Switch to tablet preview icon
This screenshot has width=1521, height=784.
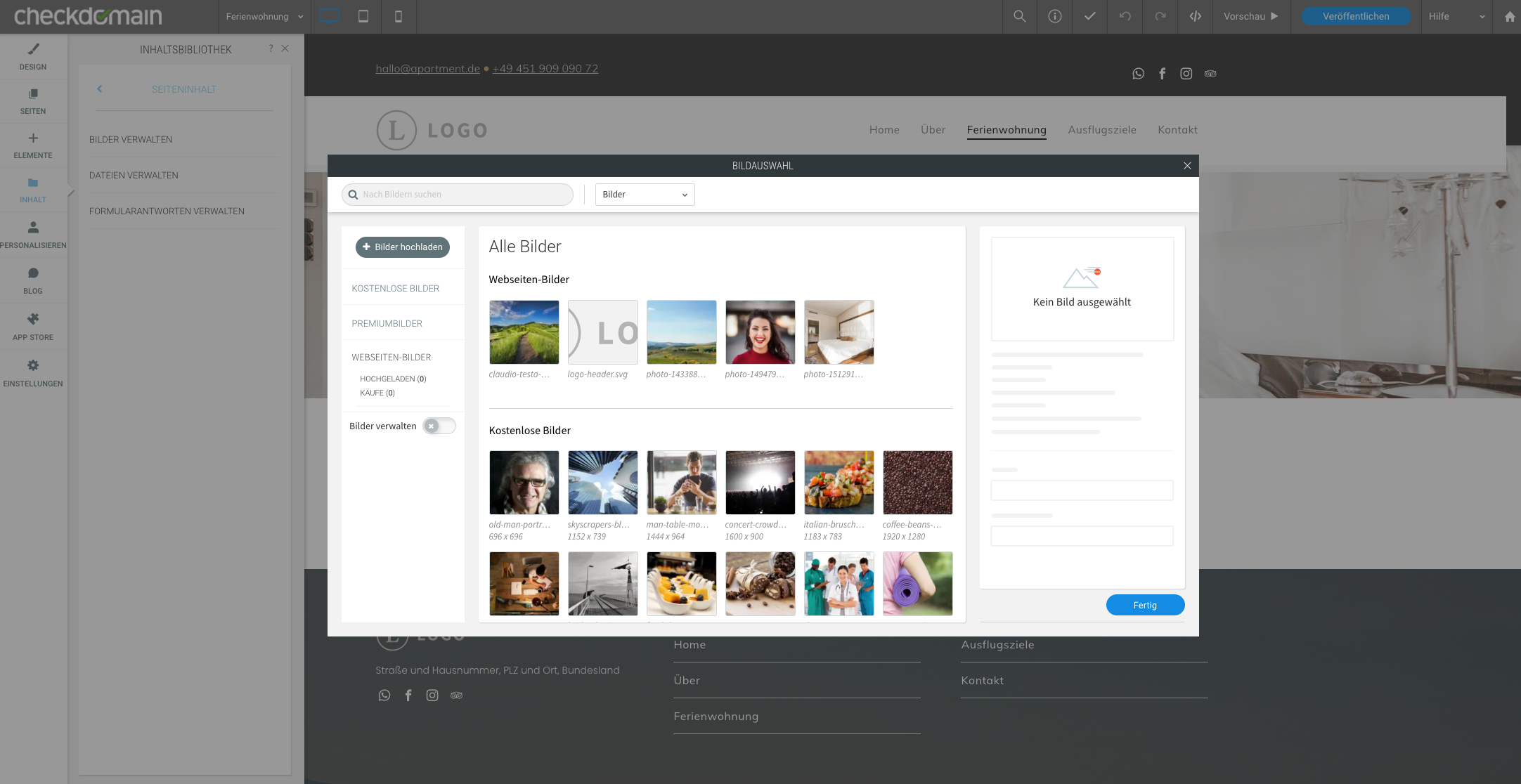363,16
